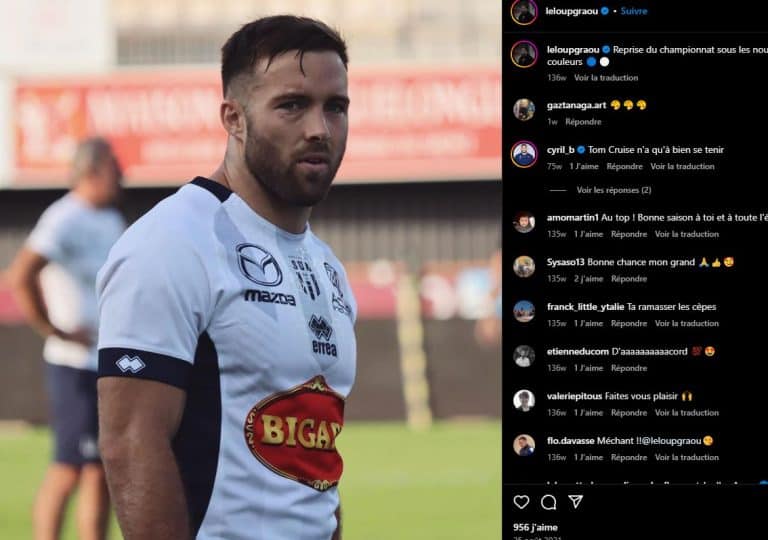Screen dimensions: 768x540
Task: Follow leloupgraou with Suivre
Action: (634, 11)
